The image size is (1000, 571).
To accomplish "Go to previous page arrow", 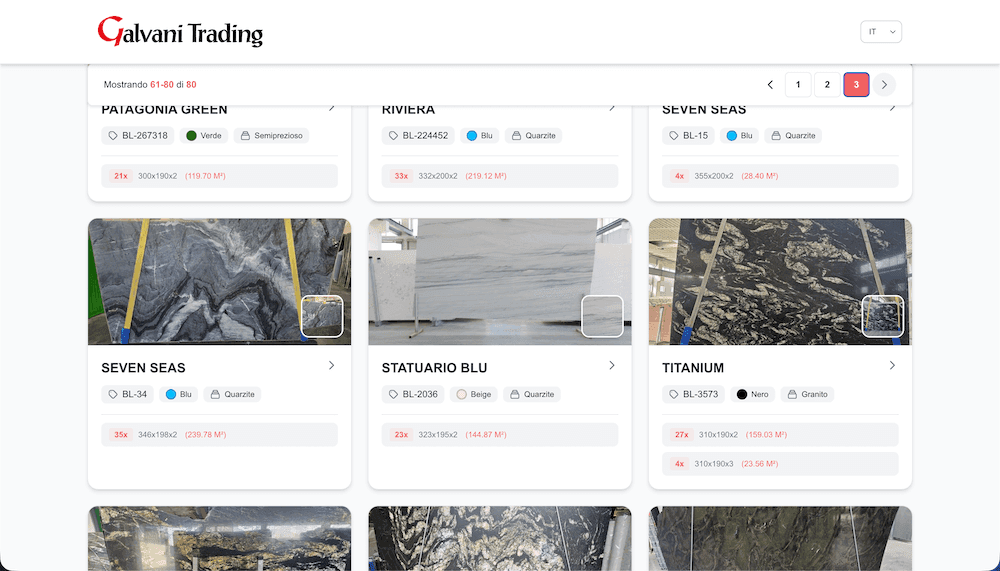I will [x=770, y=85].
